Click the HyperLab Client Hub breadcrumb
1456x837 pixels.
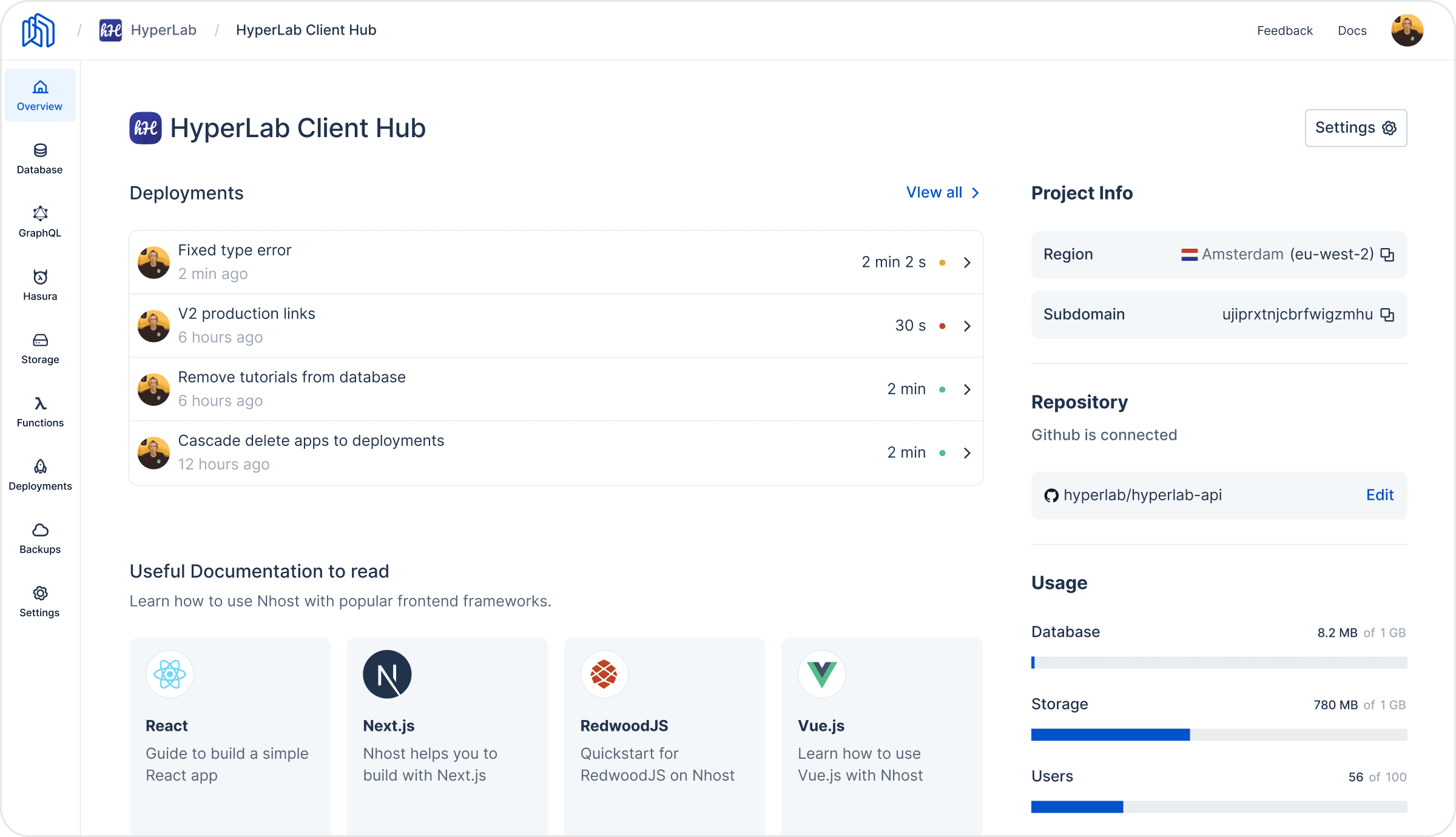306,30
